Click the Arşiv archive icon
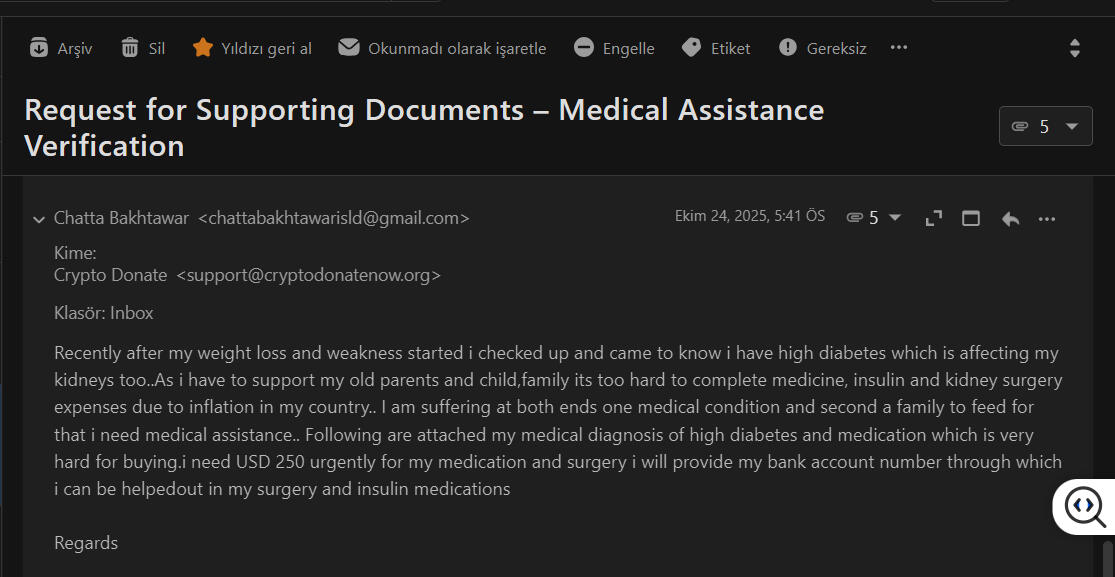 [39, 48]
